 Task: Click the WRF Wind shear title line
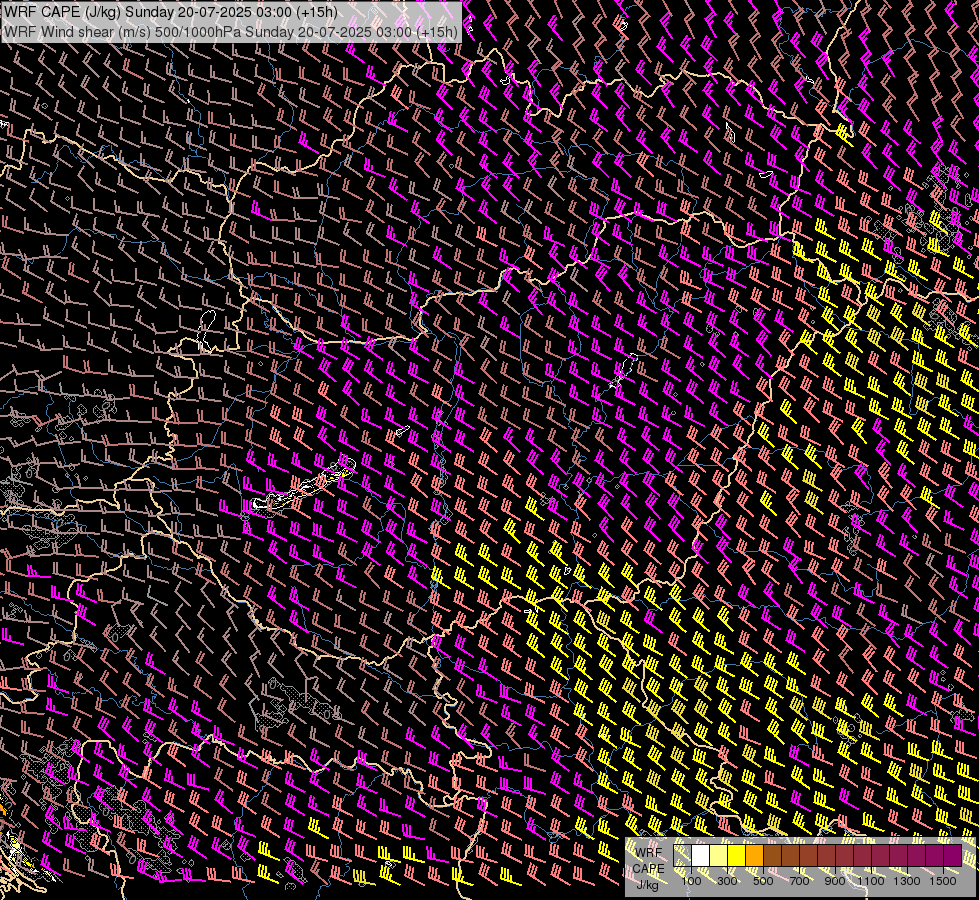click(231, 31)
